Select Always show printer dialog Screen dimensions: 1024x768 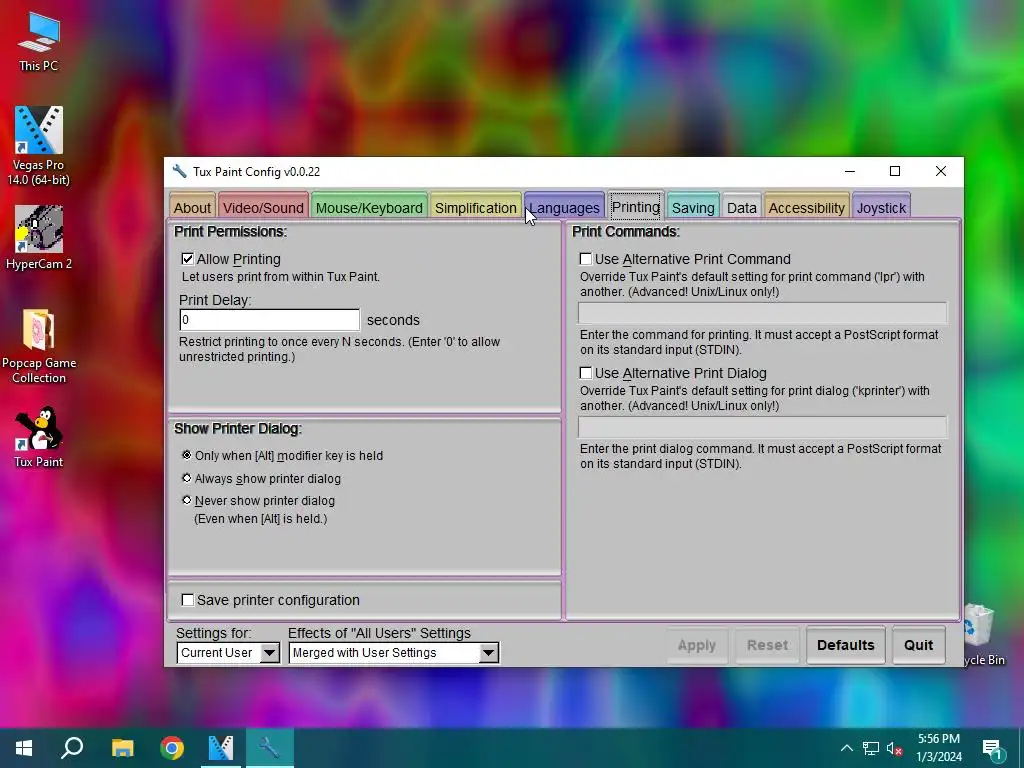click(x=187, y=478)
